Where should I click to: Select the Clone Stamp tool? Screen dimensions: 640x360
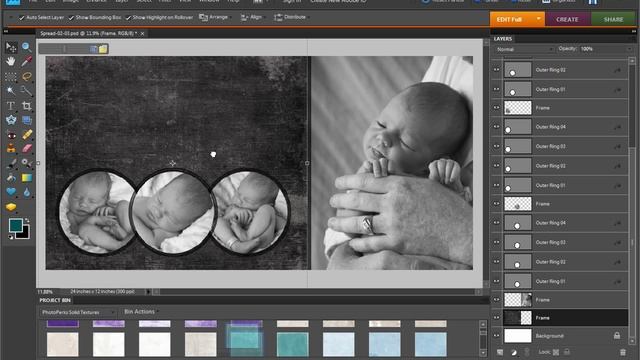11,149
